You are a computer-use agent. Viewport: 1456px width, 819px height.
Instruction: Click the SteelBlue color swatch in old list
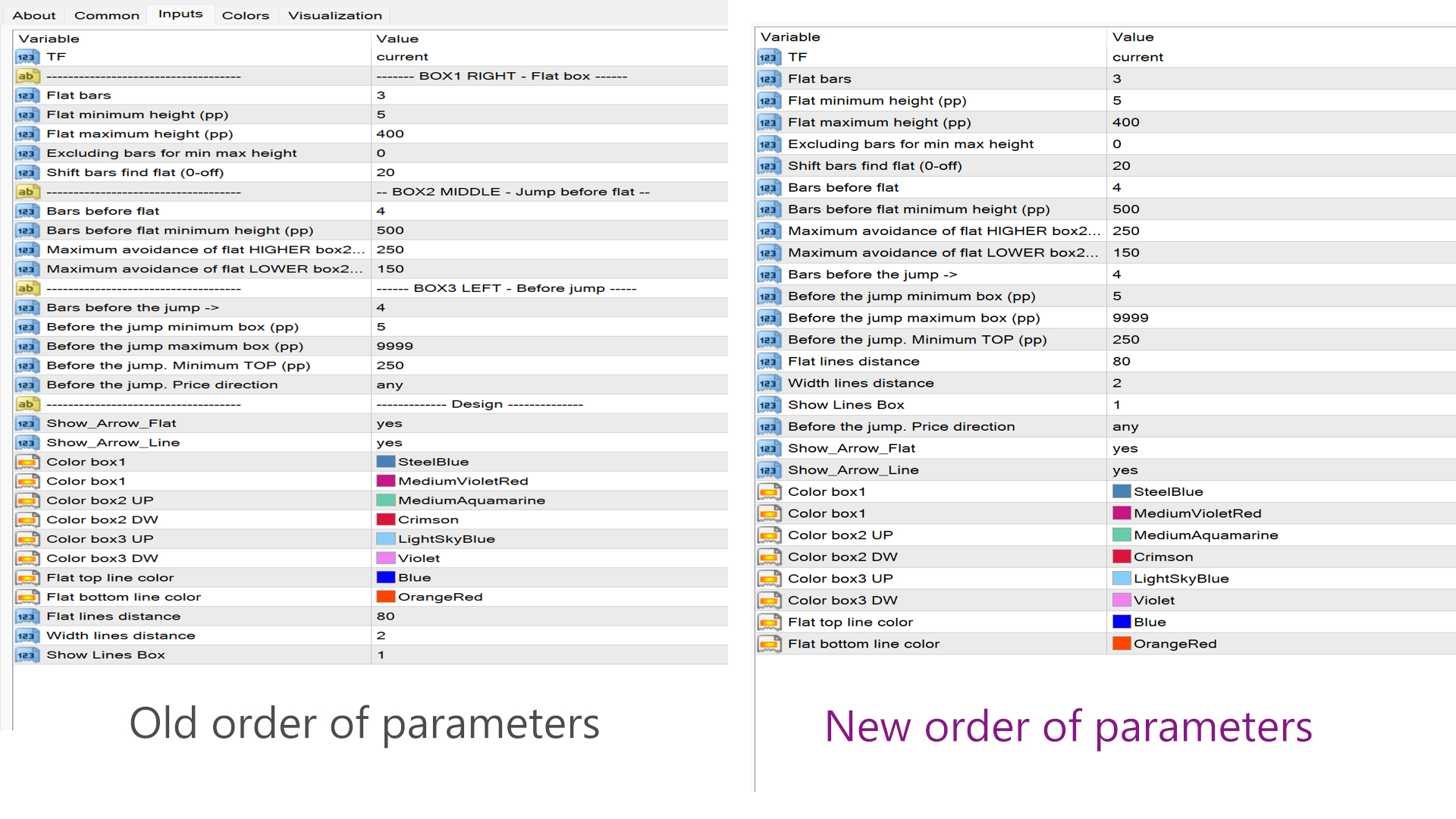(x=386, y=462)
